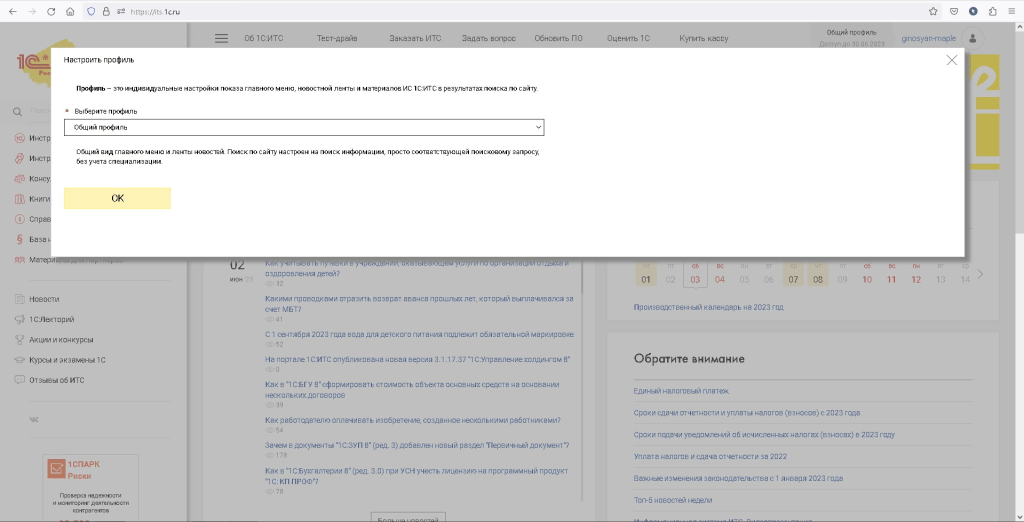Click the site search magnifier icon
This screenshot has height=522, width=1024.
click(18, 112)
